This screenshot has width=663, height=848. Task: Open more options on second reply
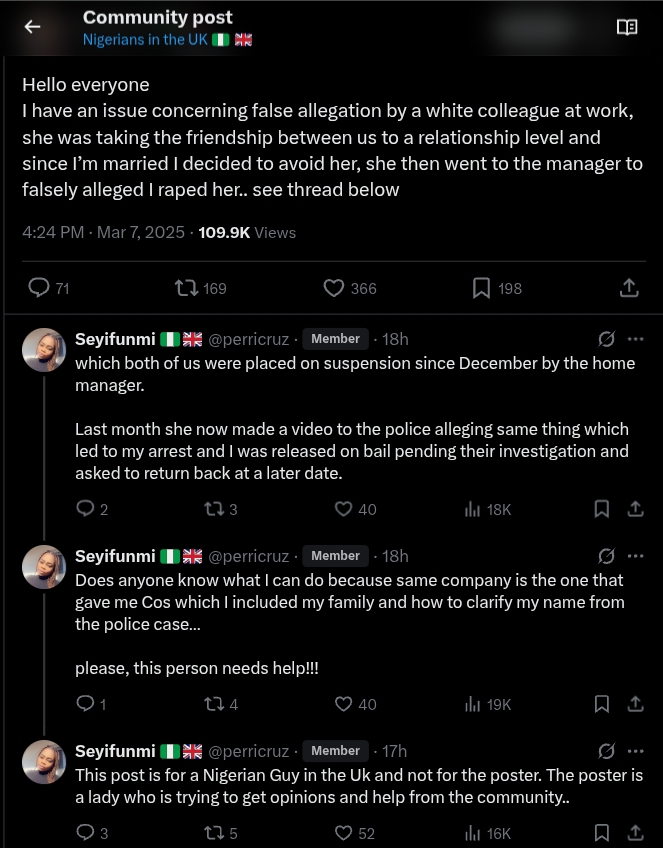(636, 556)
